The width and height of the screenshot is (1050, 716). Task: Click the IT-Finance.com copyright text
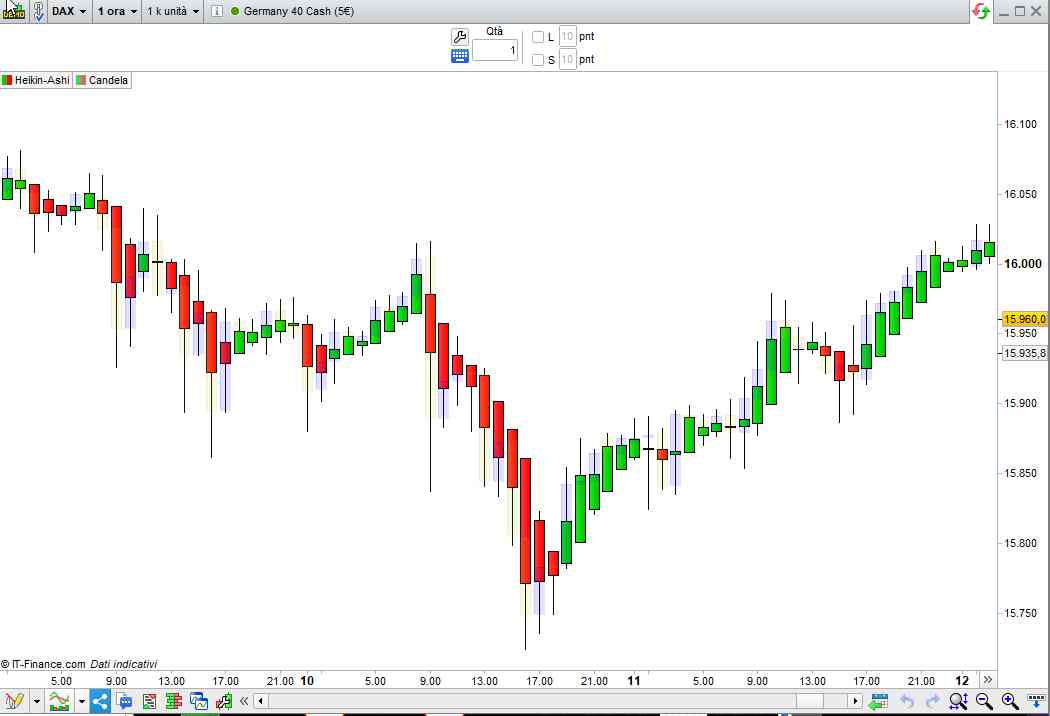[x=44, y=664]
